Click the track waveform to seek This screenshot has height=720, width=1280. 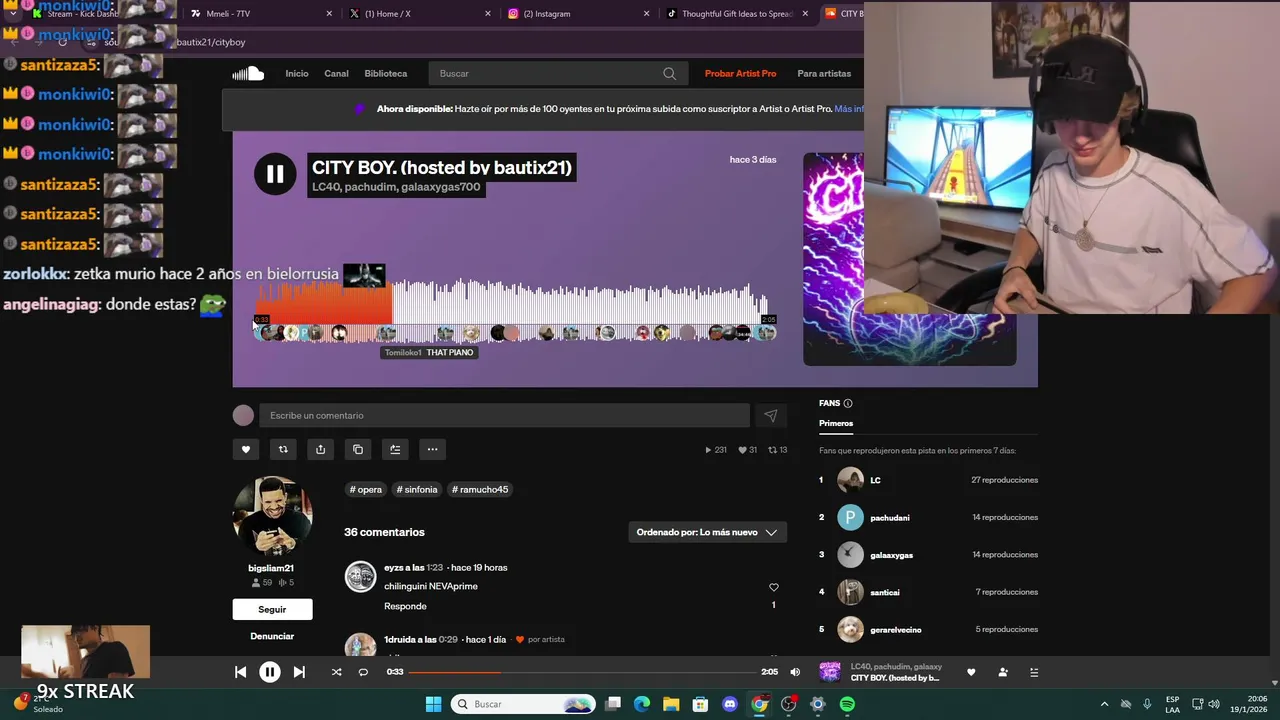(515, 302)
